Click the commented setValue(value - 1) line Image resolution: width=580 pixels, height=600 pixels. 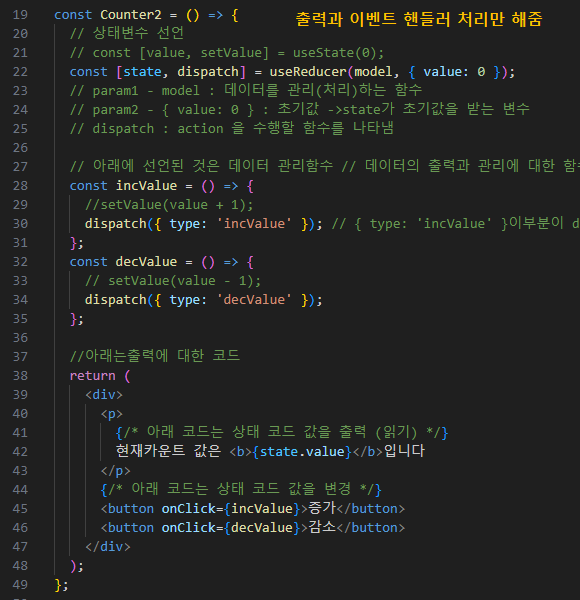(173, 281)
